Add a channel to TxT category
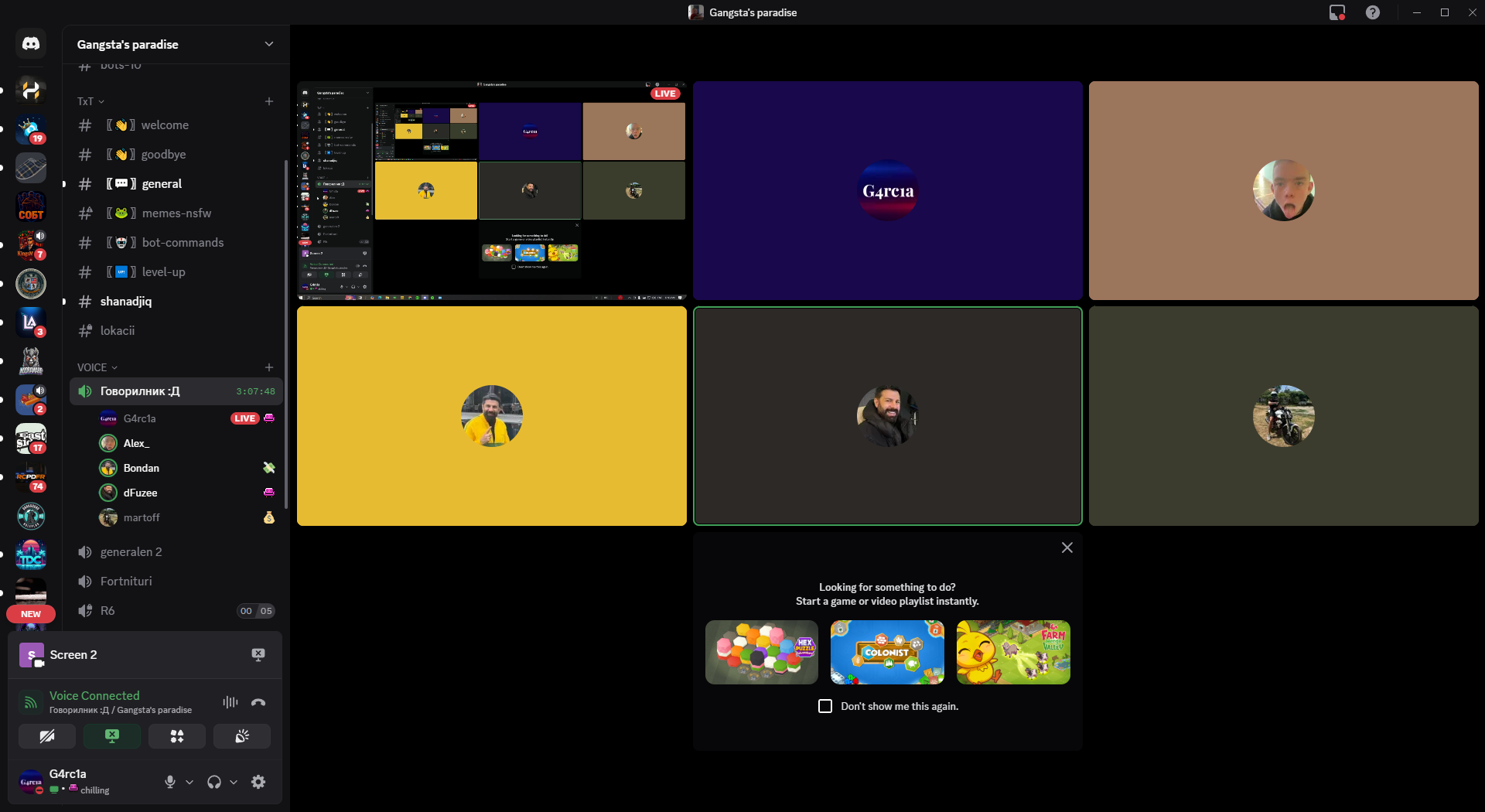Screen dimensions: 1485x812 tap(269, 101)
